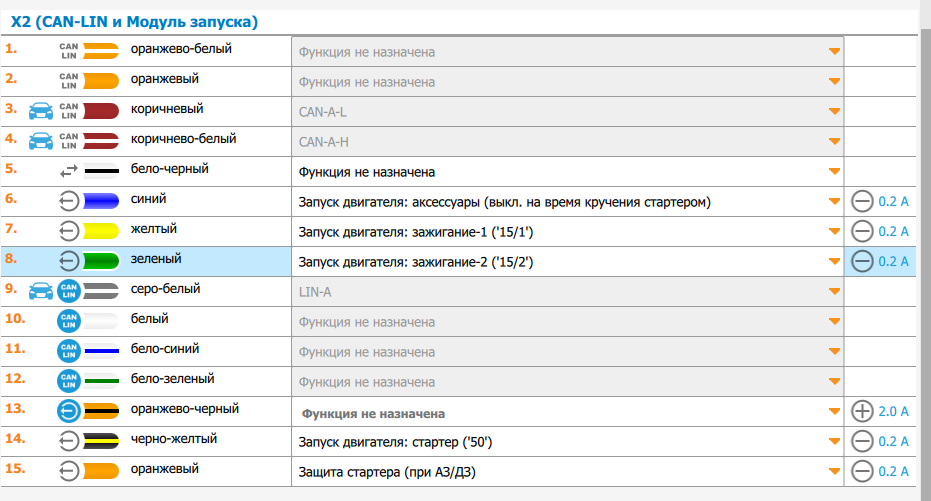The height and width of the screenshot is (501, 931).
Task: Toggle minus polarity on аксессуары row
Action: tap(861, 202)
